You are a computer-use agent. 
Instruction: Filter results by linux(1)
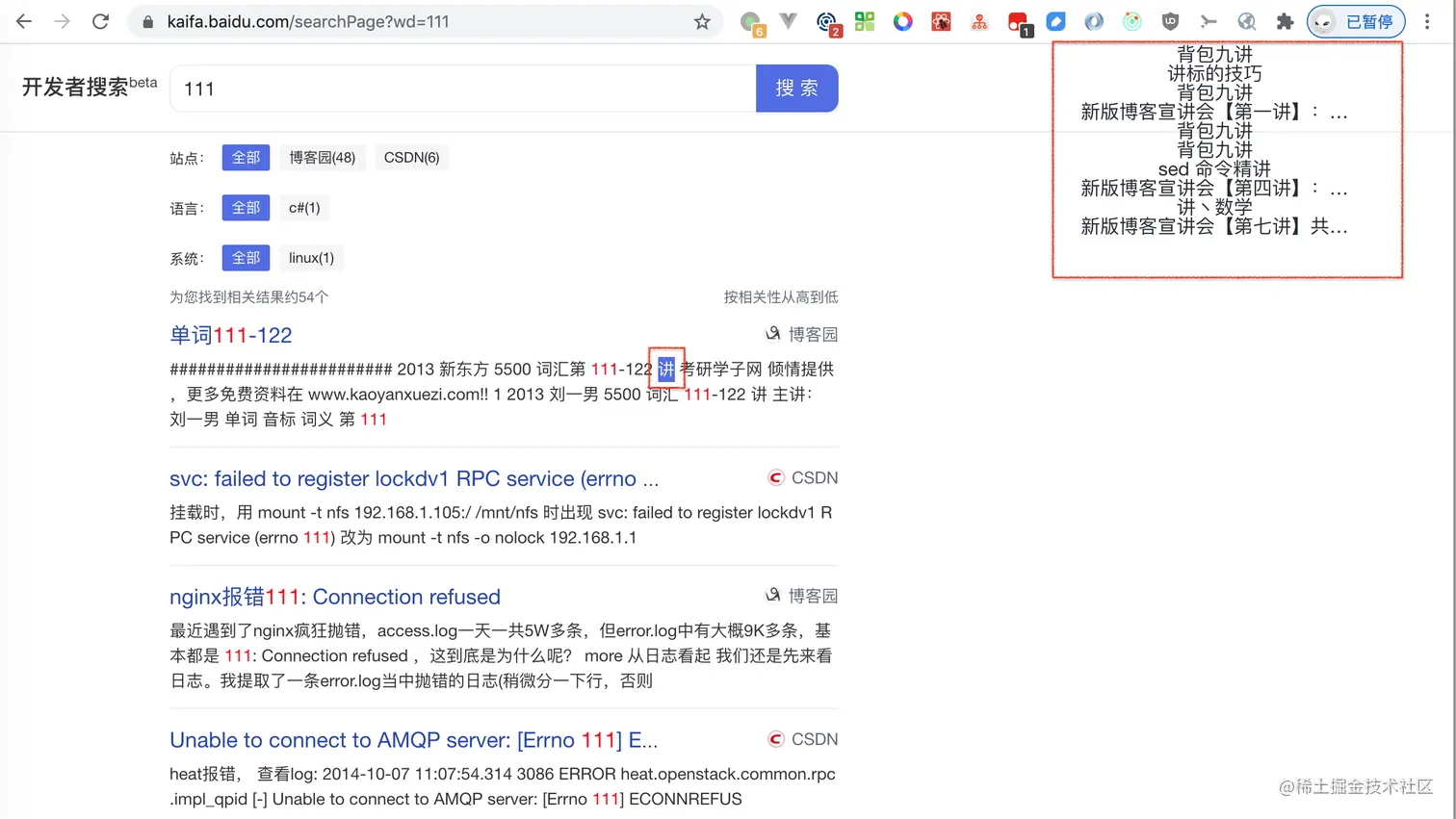[311, 258]
